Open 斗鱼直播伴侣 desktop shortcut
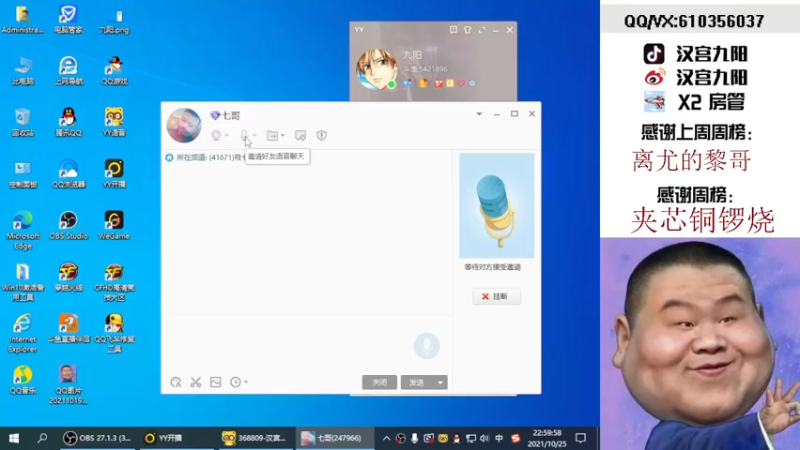The width and height of the screenshot is (800, 450). 68,328
